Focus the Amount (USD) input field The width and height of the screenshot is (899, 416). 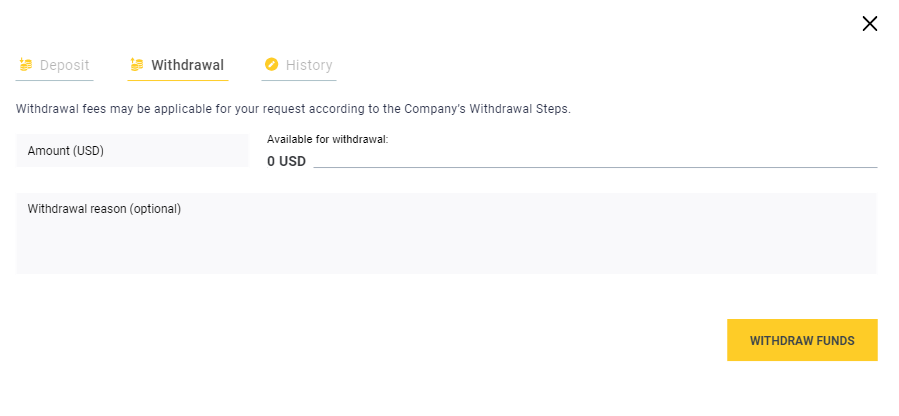pos(131,151)
